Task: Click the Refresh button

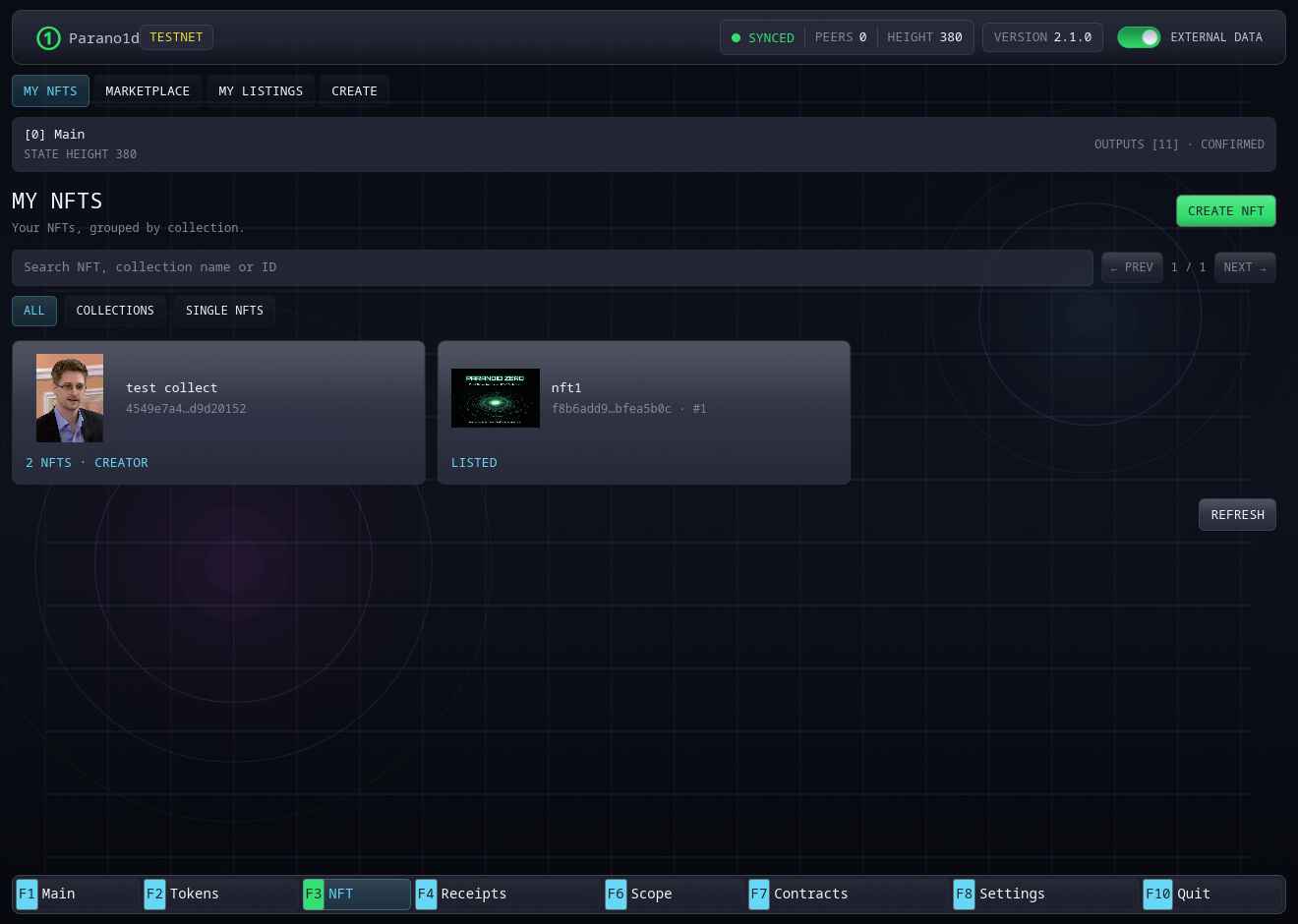Action: pyautogui.click(x=1237, y=515)
